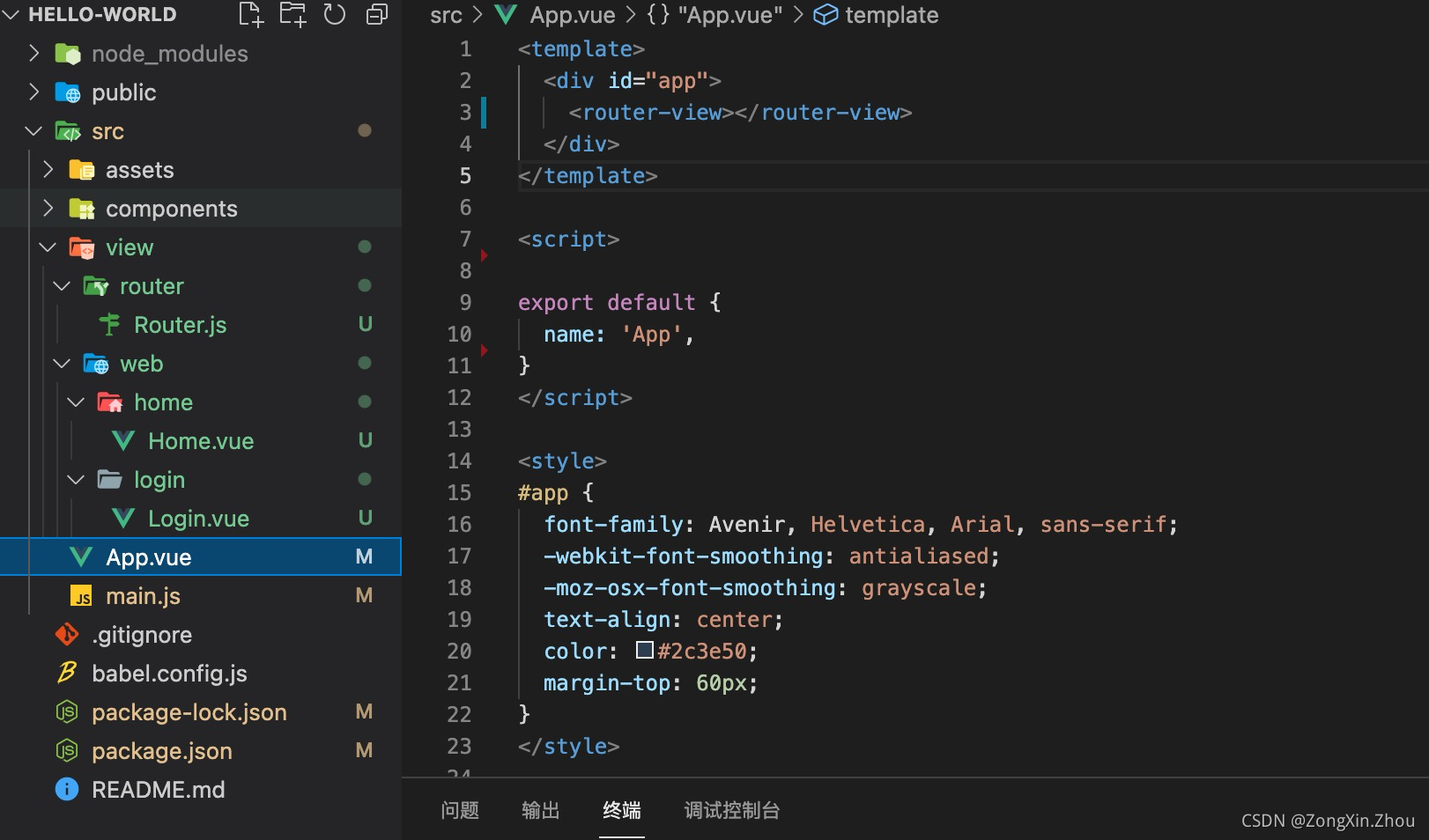The width and height of the screenshot is (1429, 840).
Task: Collapse the login folder chevron
Action: (x=77, y=480)
